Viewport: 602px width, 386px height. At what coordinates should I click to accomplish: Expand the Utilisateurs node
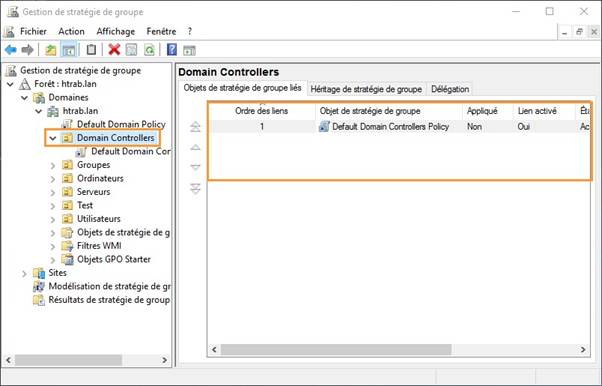tap(53, 219)
